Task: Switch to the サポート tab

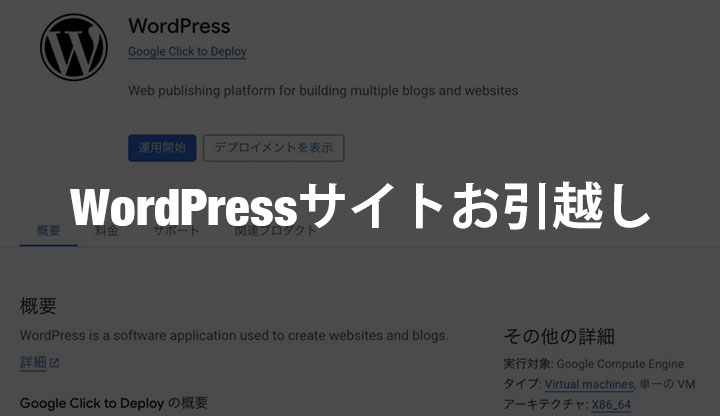Action: click(176, 231)
